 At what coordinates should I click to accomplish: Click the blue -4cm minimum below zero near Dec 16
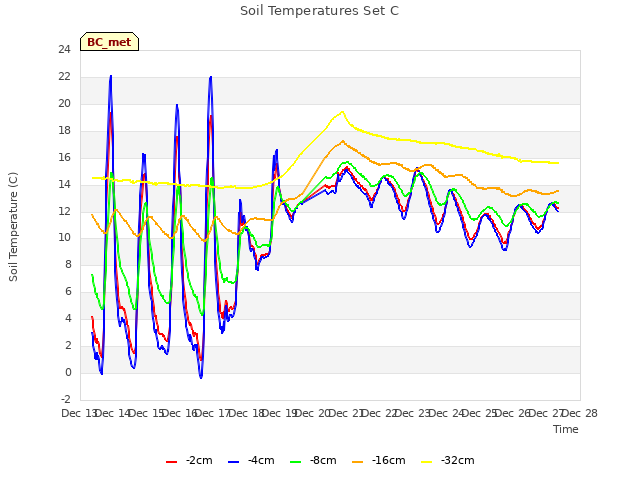[201, 377]
